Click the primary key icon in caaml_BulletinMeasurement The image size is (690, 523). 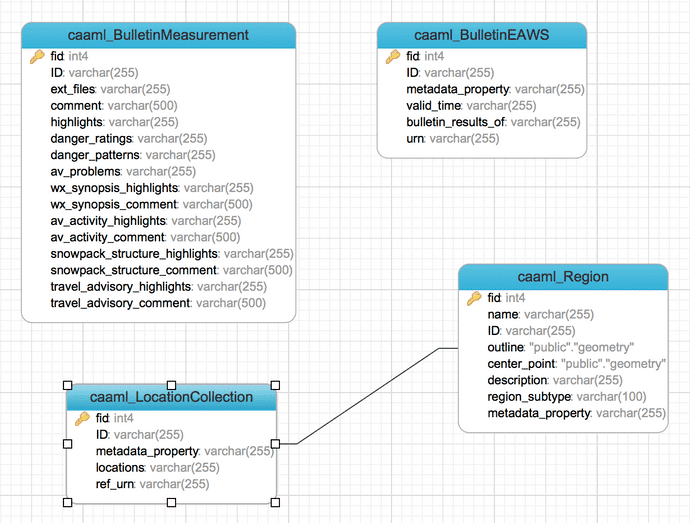point(36,57)
